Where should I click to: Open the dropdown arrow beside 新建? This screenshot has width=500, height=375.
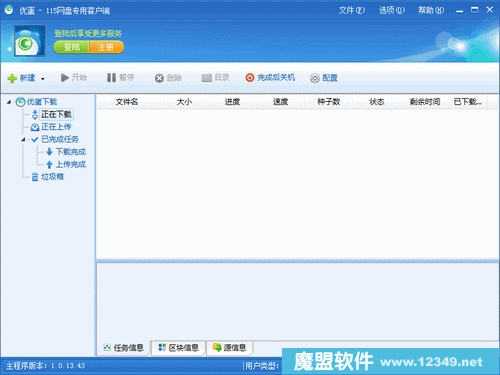pyautogui.click(x=43, y=79)
